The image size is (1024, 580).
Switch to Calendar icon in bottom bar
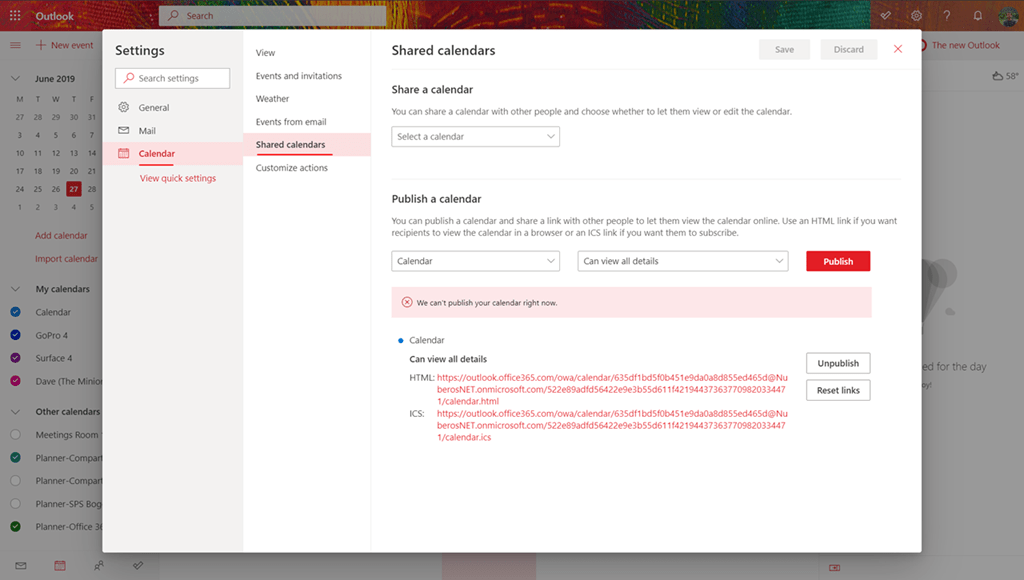[60, 566]
